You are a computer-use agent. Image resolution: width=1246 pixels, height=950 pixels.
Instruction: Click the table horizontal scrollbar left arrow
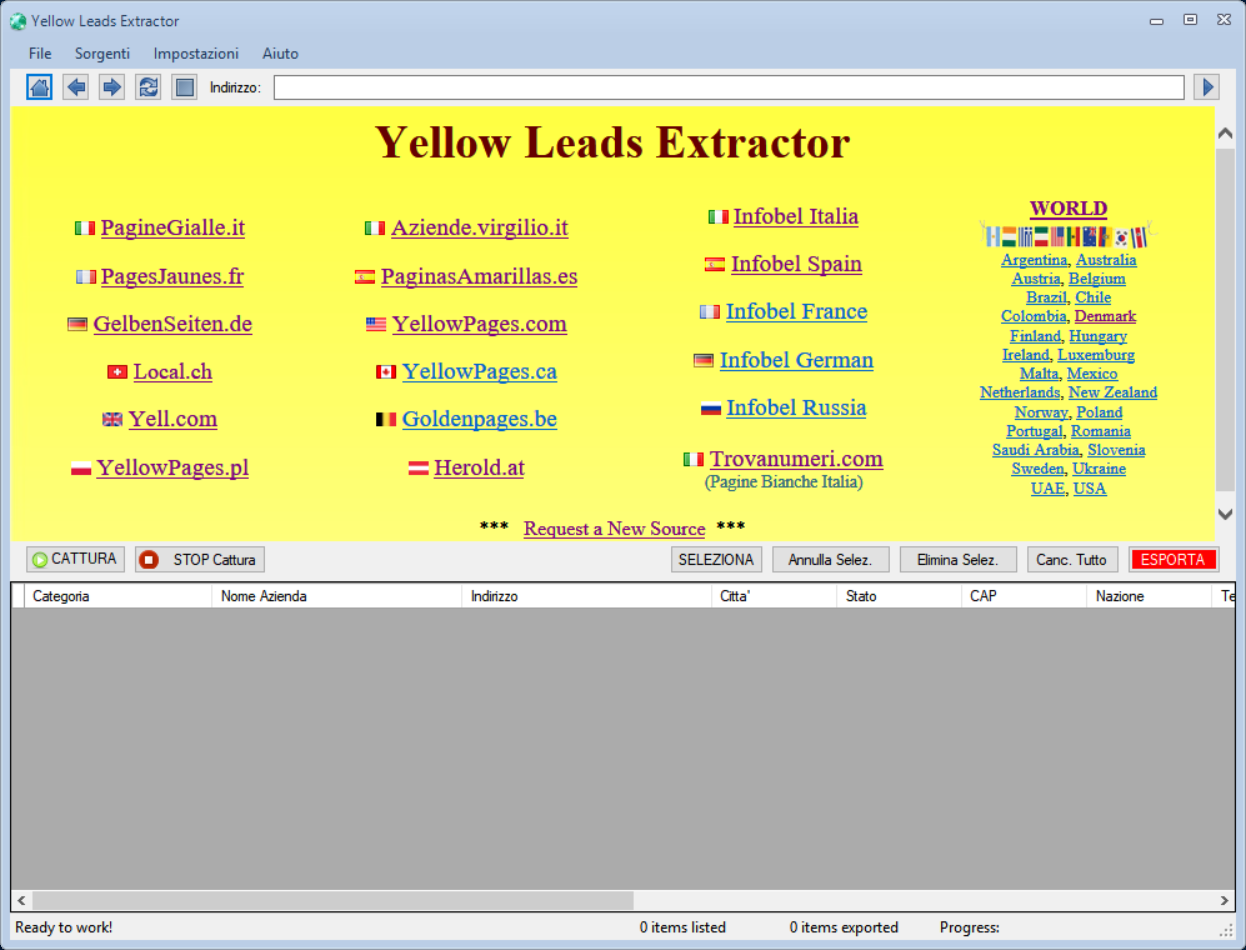pos(22,900)
